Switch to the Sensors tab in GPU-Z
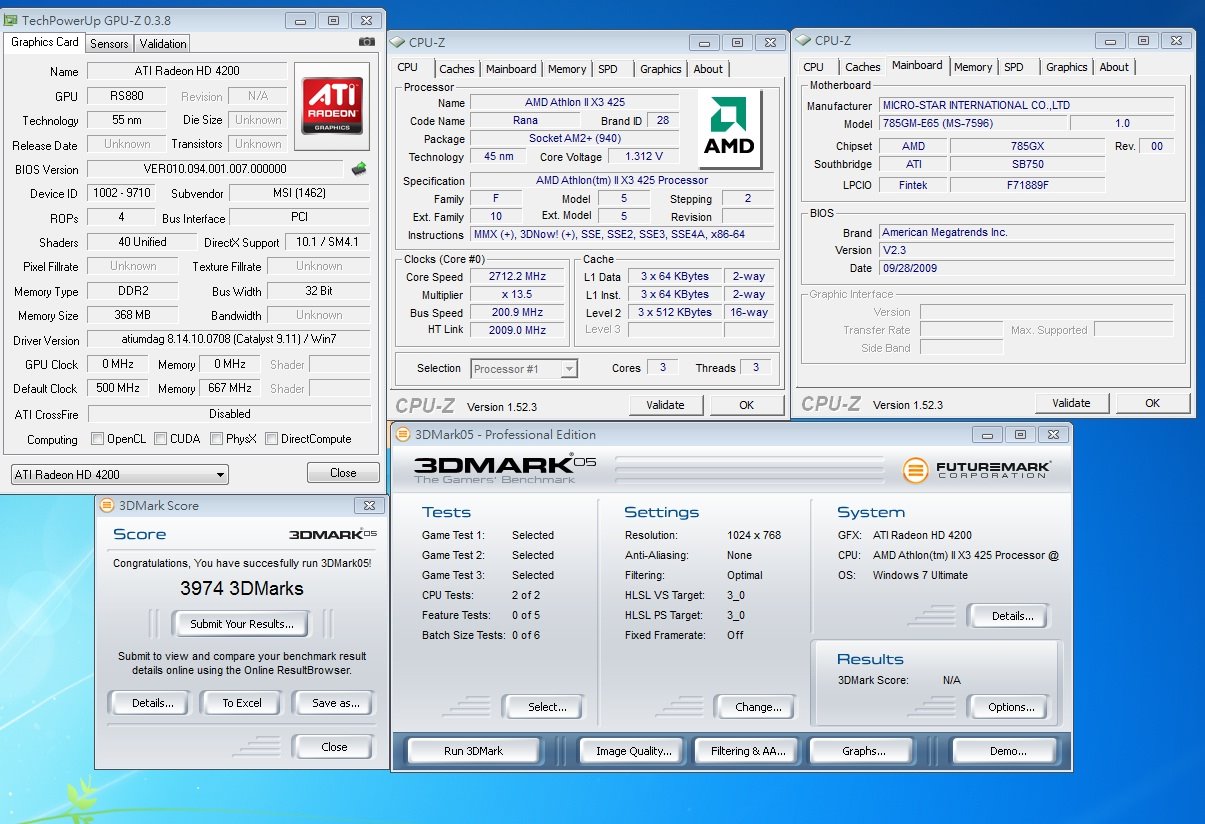The width and height of the screenshot is (1205, 824). click(109, 44)
